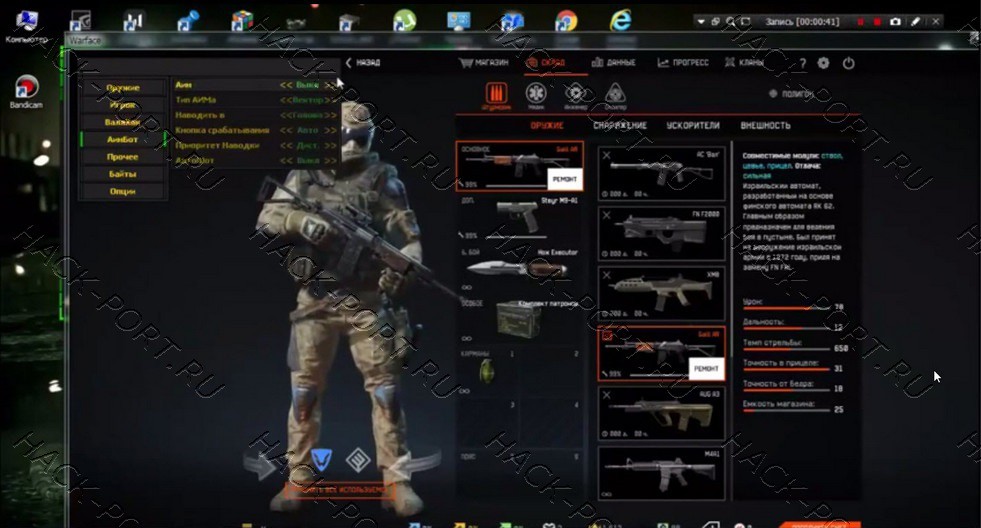Screen dimensions: 981x528
Task: Click the Емкость магазина stat bar
Action: coord(786,411)
